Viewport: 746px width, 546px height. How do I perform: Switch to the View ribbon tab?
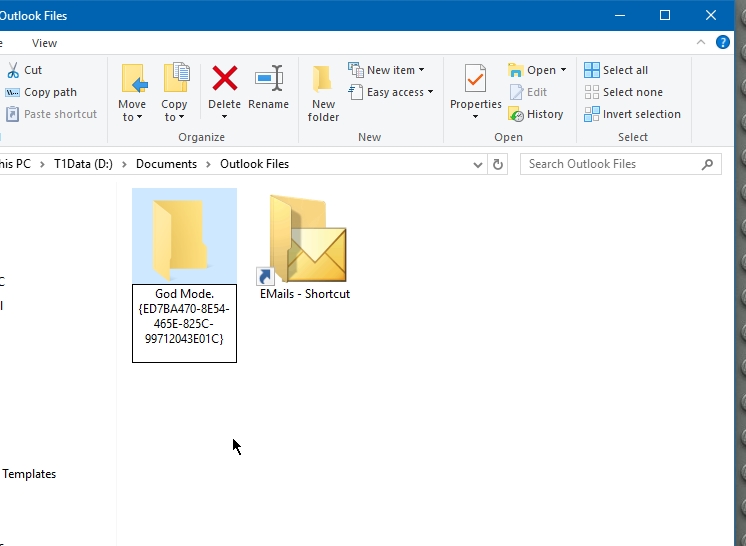44,43
